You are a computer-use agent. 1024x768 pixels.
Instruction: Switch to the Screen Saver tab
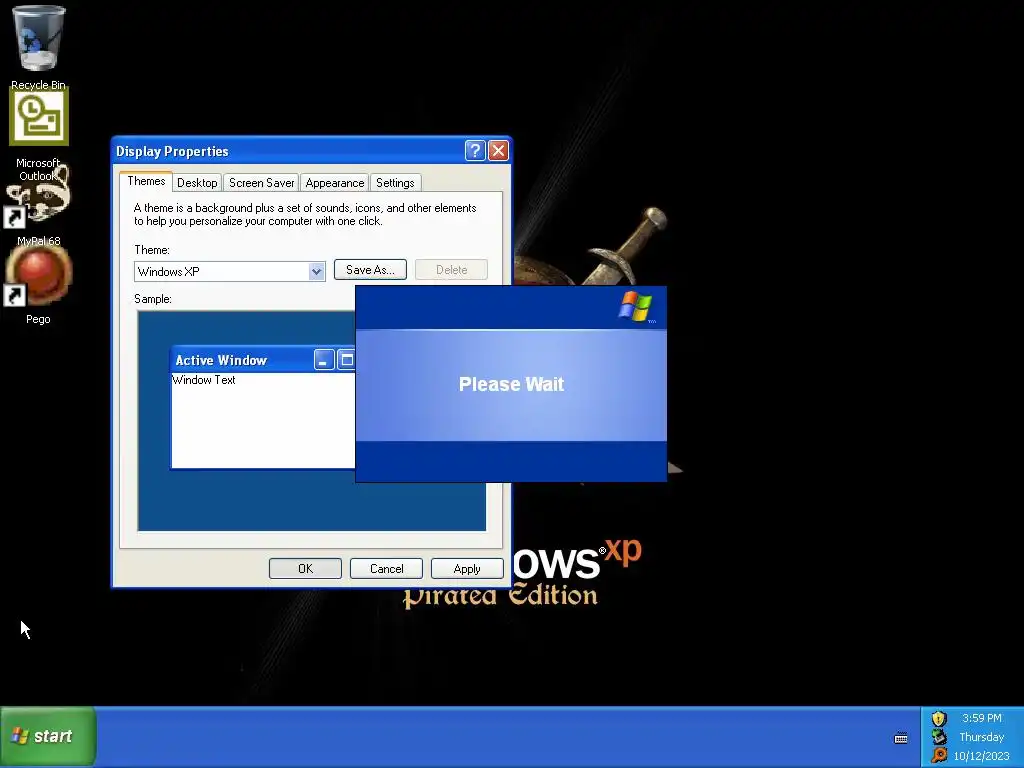[261, 183]
